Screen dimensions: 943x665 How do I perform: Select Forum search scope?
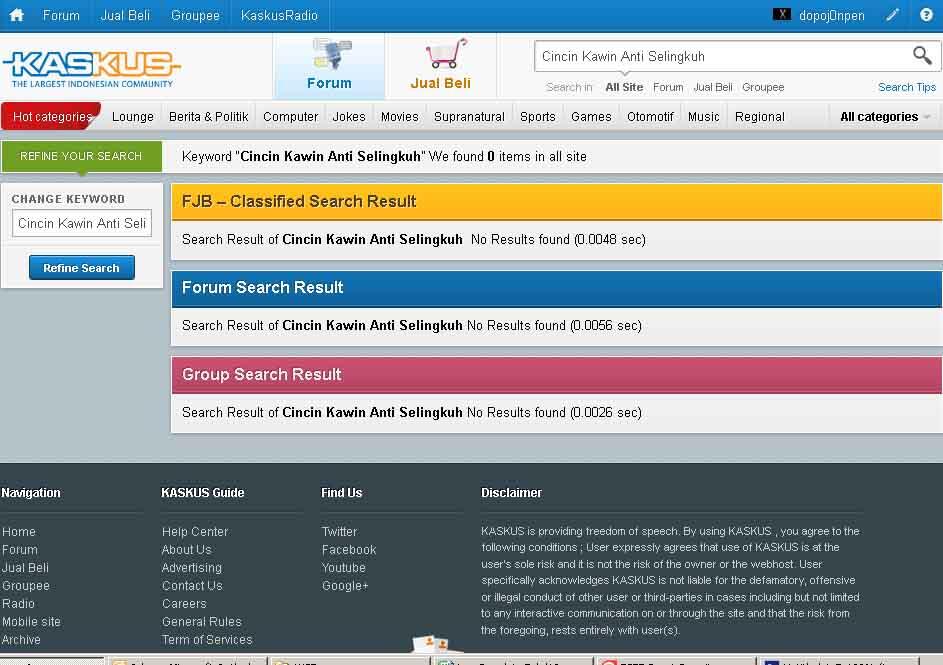668,87
